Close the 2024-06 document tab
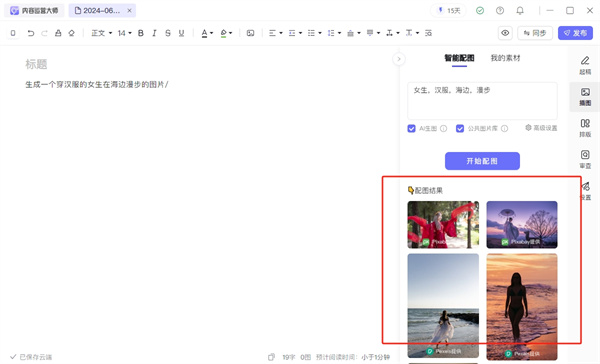Viewport: 600px width, 364px height. click(x=129, y=11)
